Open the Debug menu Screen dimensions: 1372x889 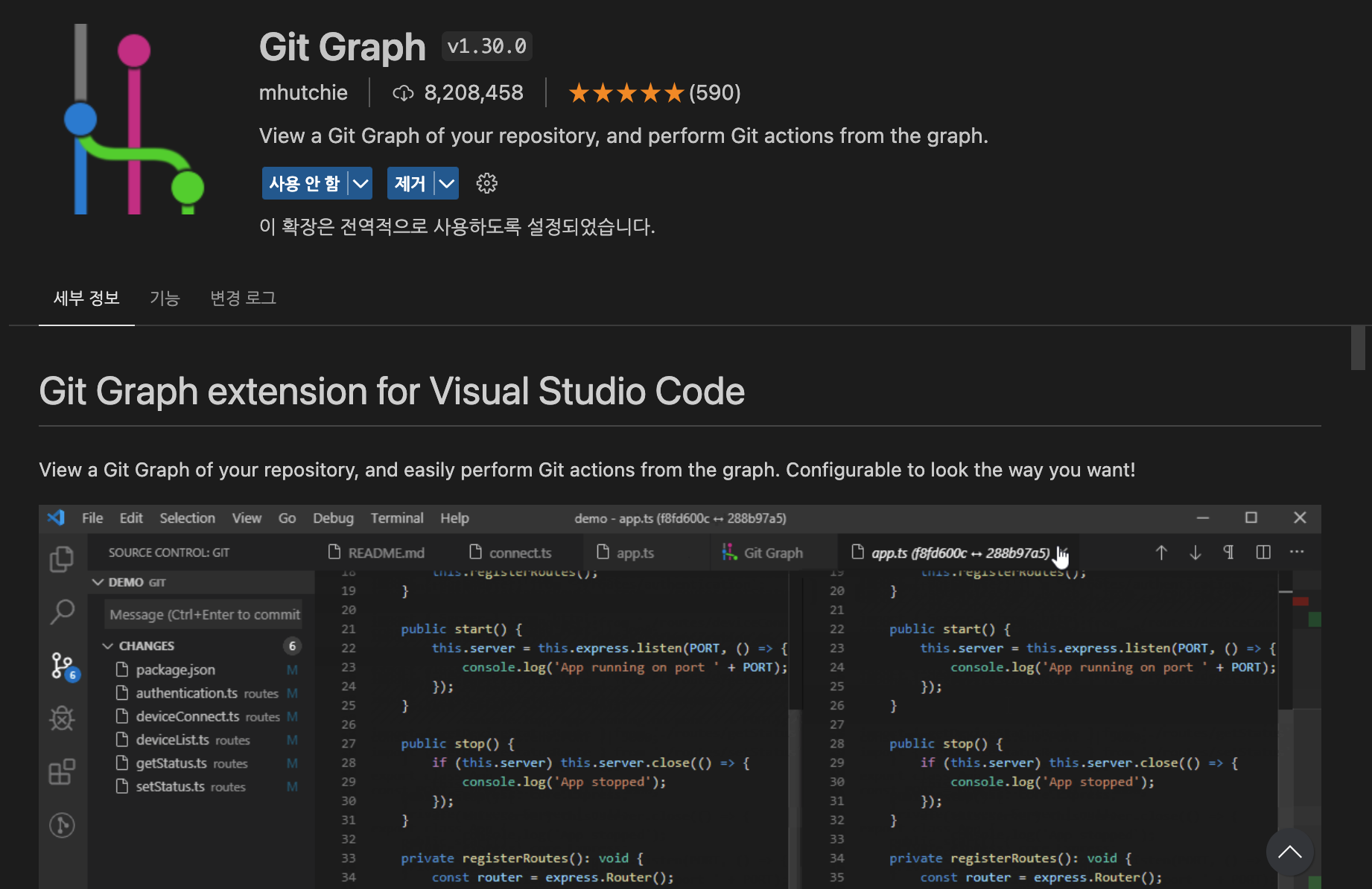[333, 517]
